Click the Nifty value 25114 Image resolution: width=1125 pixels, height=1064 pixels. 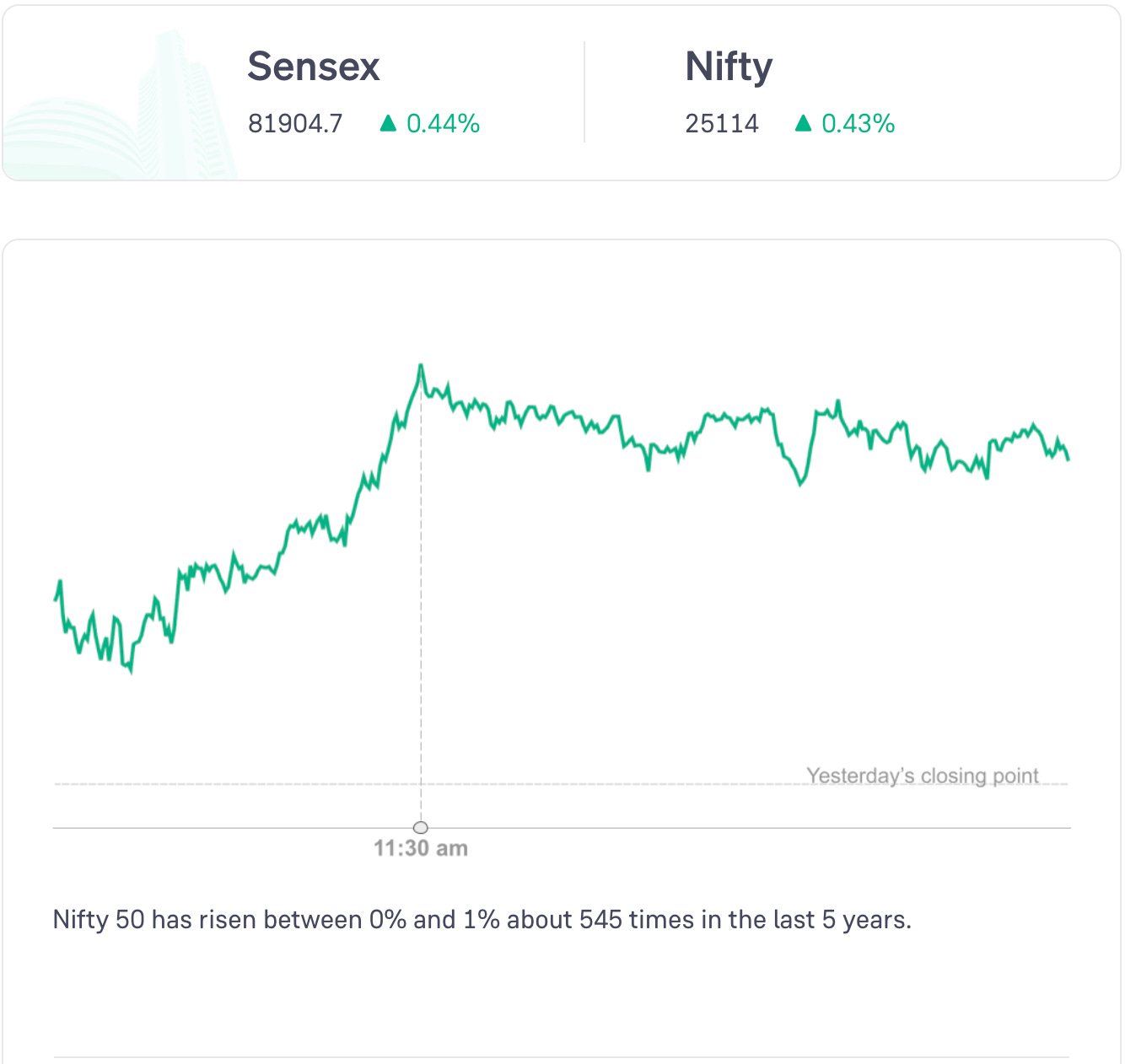point(722,124)
